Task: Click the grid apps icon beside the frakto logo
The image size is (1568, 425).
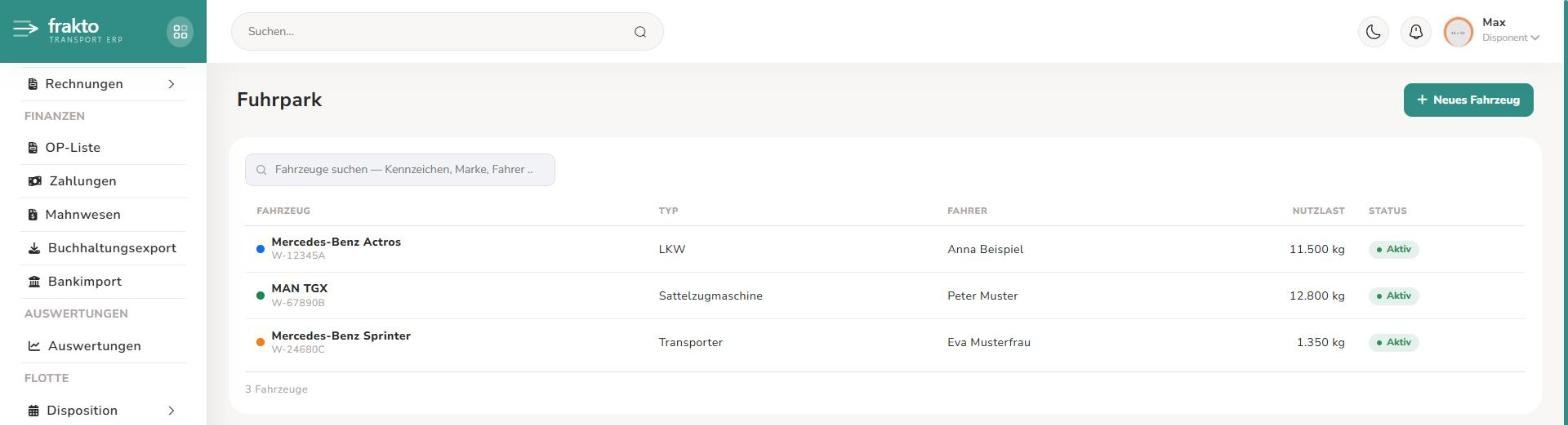Action: (x=180, y=31)
